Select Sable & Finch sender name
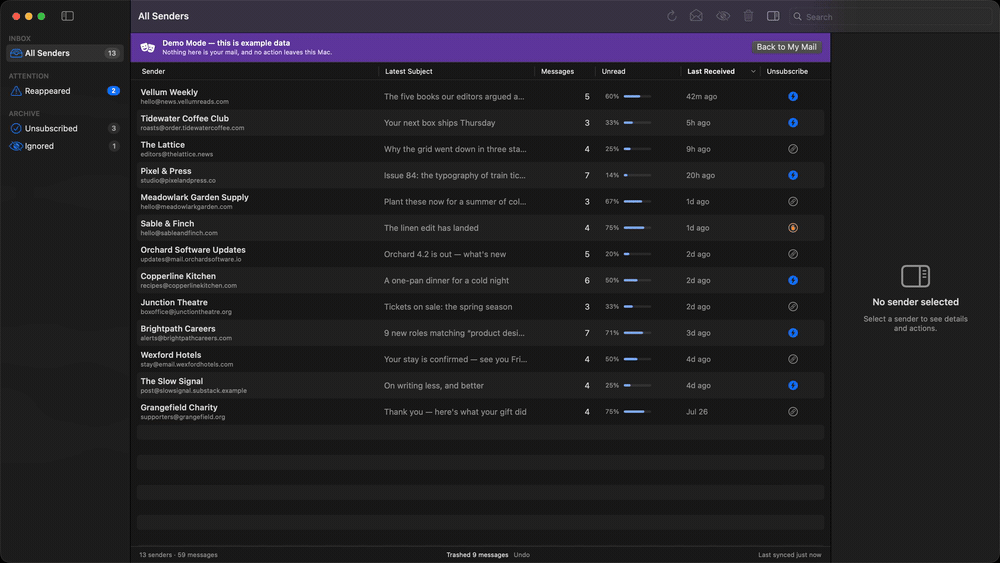 167,223
